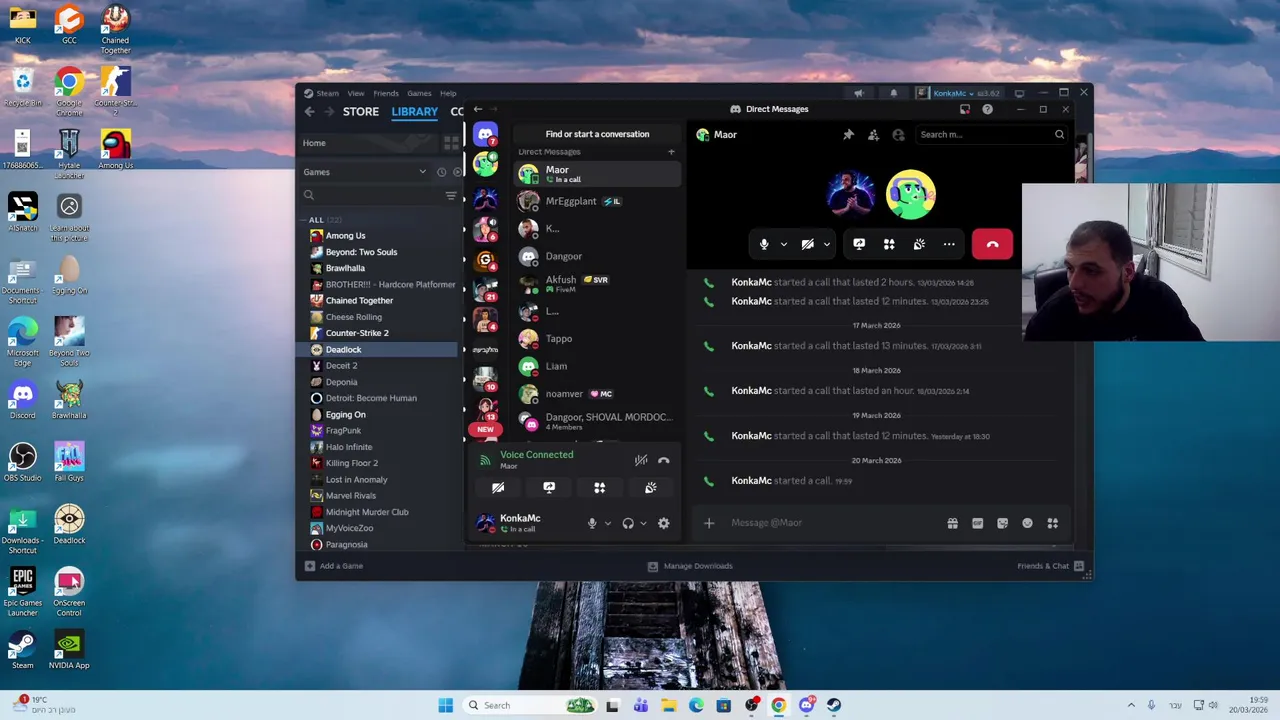Go back with Steam's back arrow
The height and width of the screenshot is (720, 1280).
[309, 112]
